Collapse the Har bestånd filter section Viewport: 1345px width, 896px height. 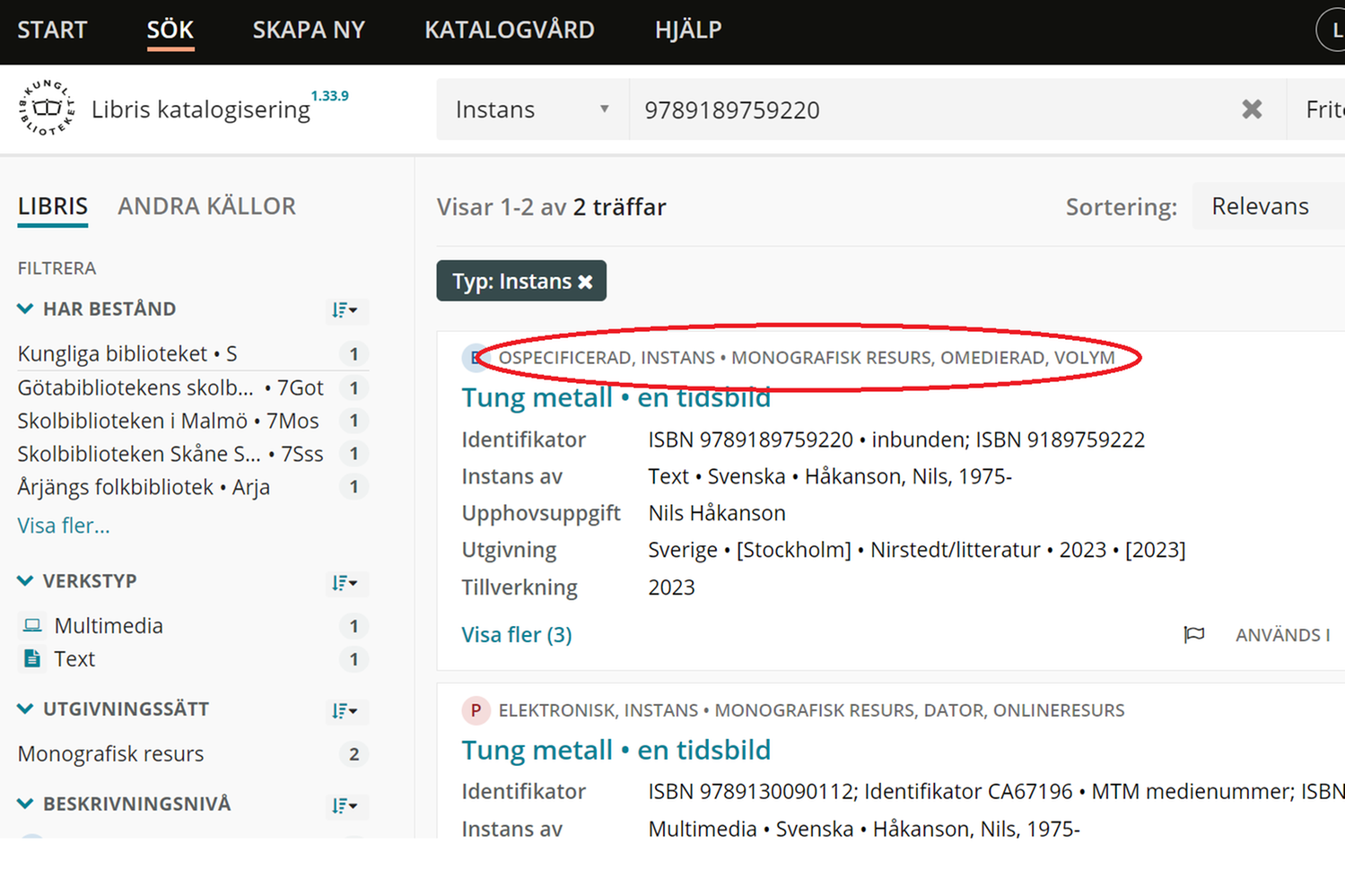pyautogui.click(x=25, y=309)
